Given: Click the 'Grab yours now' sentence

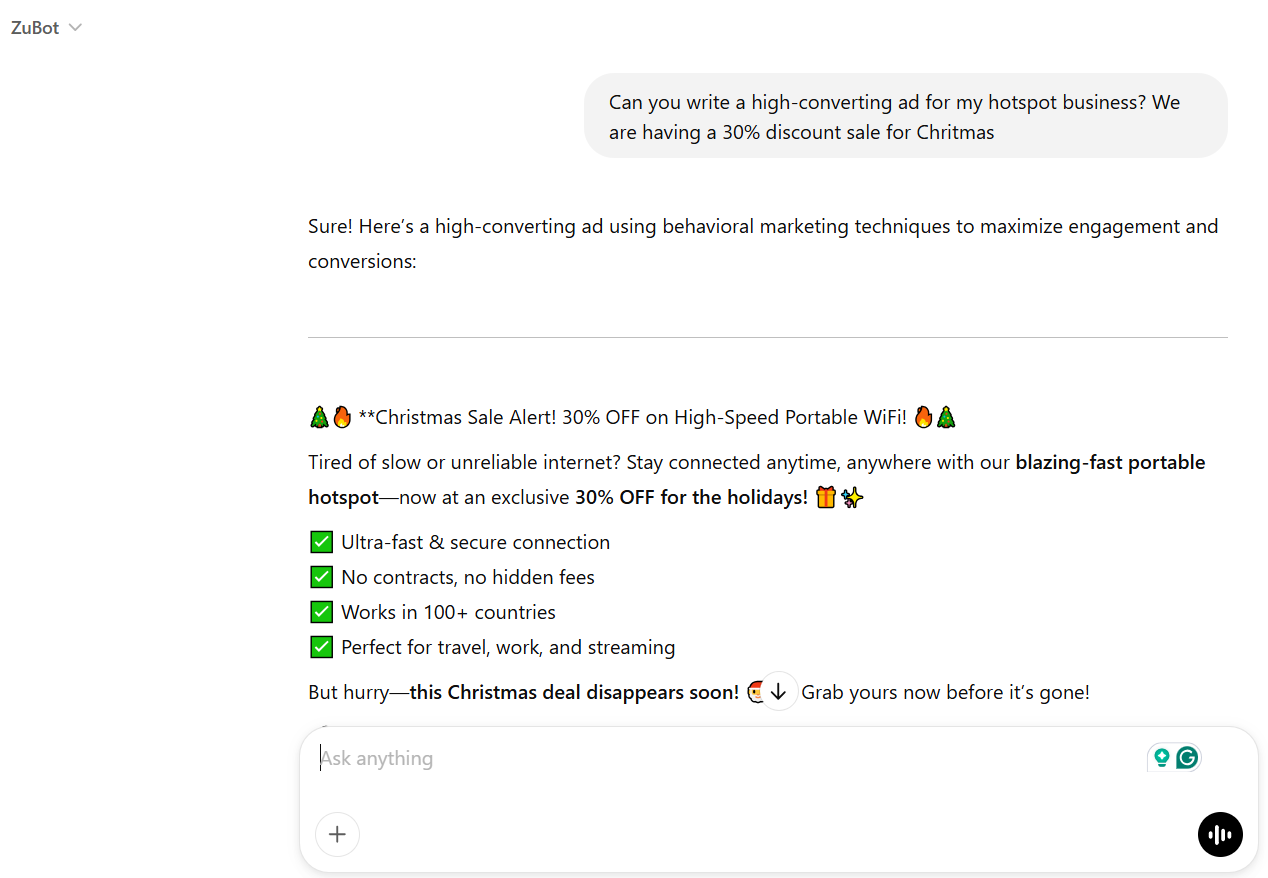Looking at the screenshot, I should tap(945, 692).
